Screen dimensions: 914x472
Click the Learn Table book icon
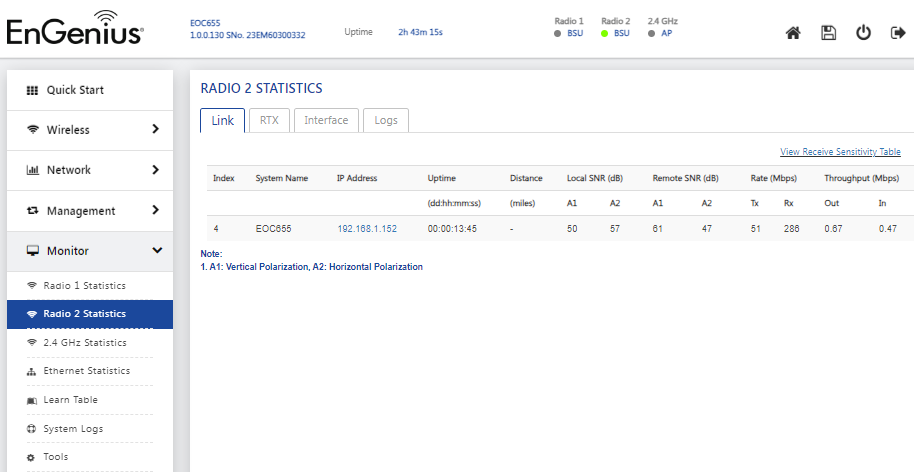[x=32, y=400]
